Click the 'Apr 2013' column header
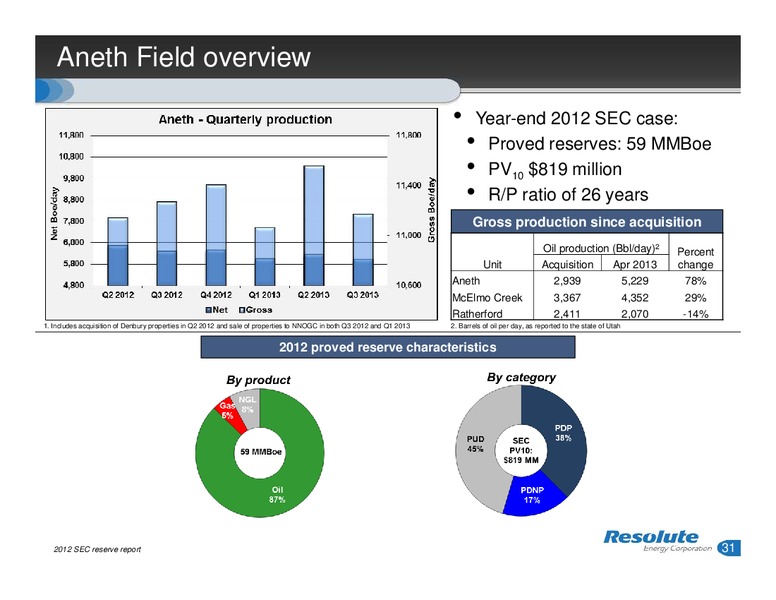The height and width of the screenshot is (600, 776). (634, 264)
